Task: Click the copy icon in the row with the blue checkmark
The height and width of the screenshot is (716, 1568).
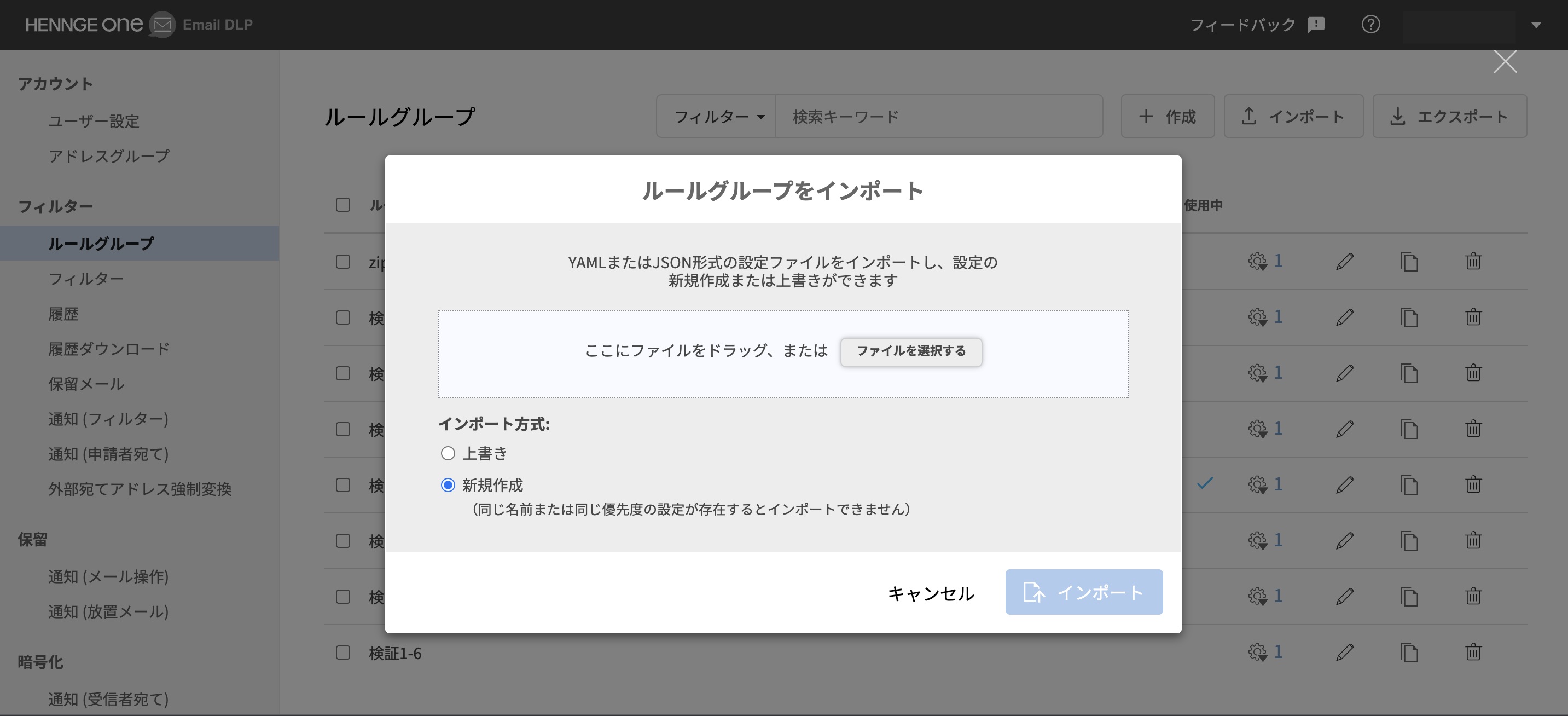Action: [1409, 485]
